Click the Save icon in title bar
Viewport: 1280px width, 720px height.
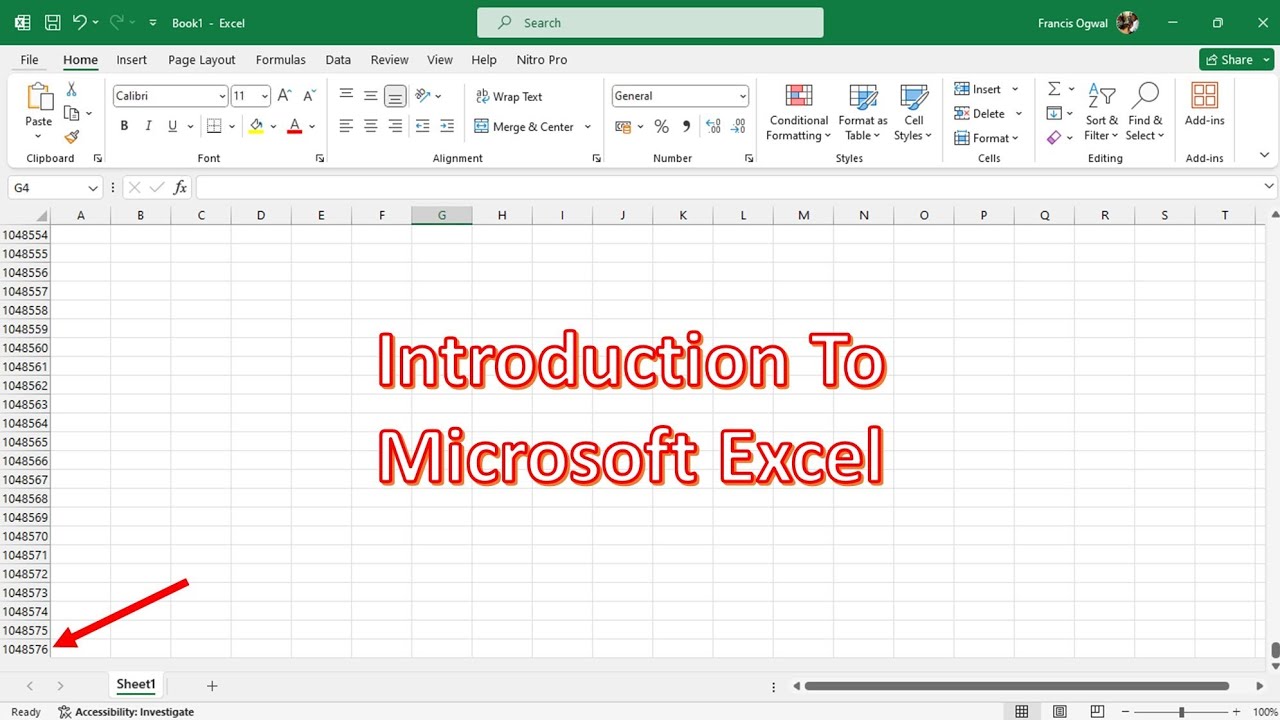[52, 22]
